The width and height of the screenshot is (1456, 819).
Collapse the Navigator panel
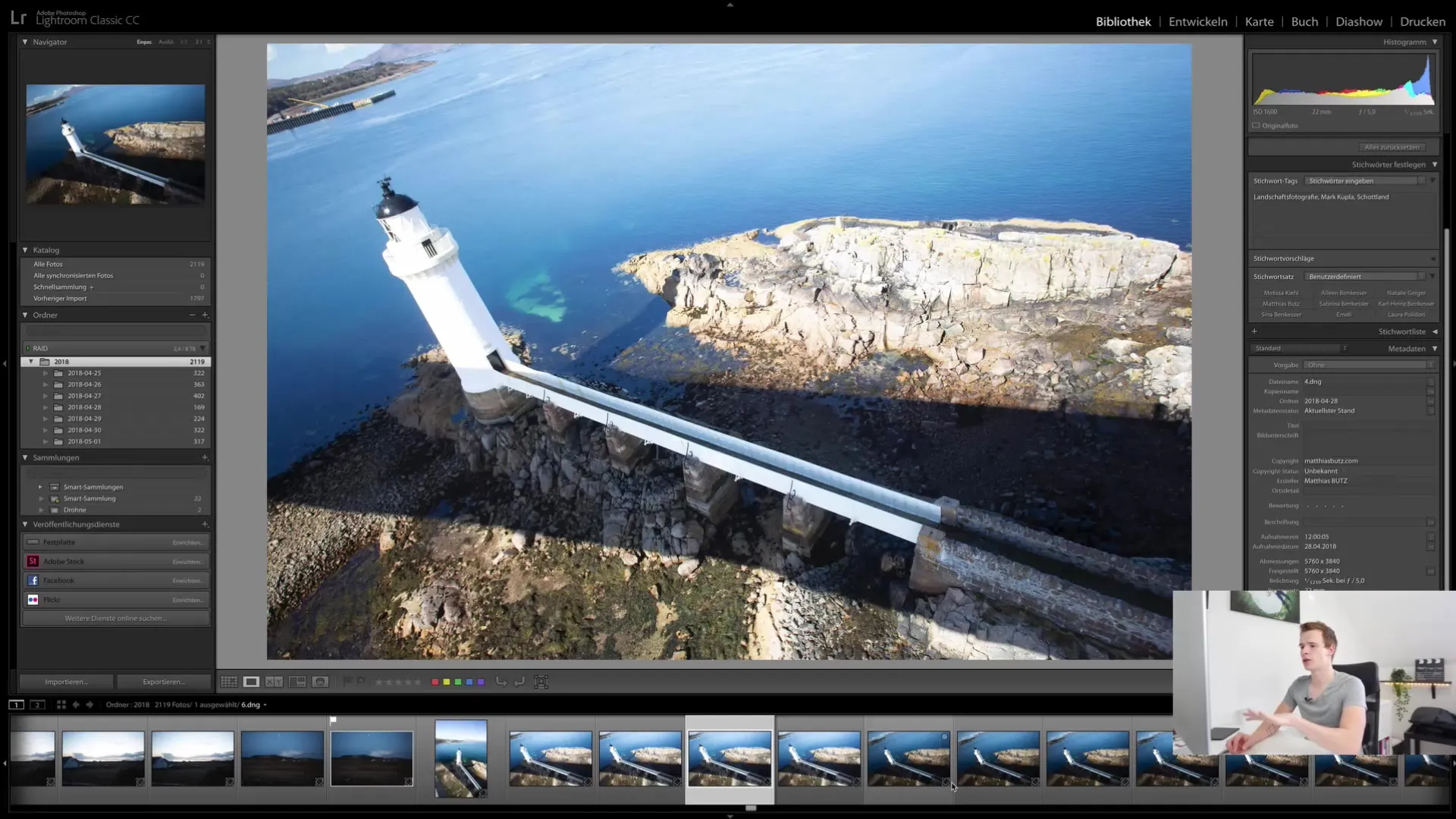(25, 42)
